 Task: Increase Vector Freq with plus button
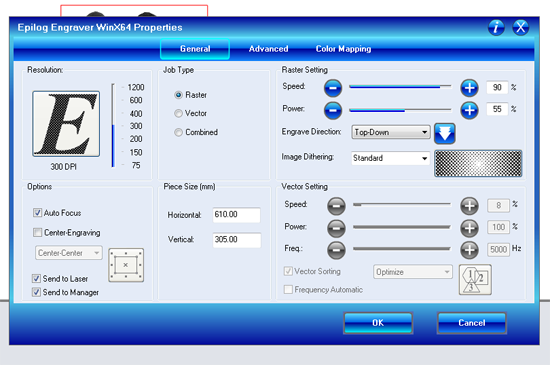tap(469, 250)
